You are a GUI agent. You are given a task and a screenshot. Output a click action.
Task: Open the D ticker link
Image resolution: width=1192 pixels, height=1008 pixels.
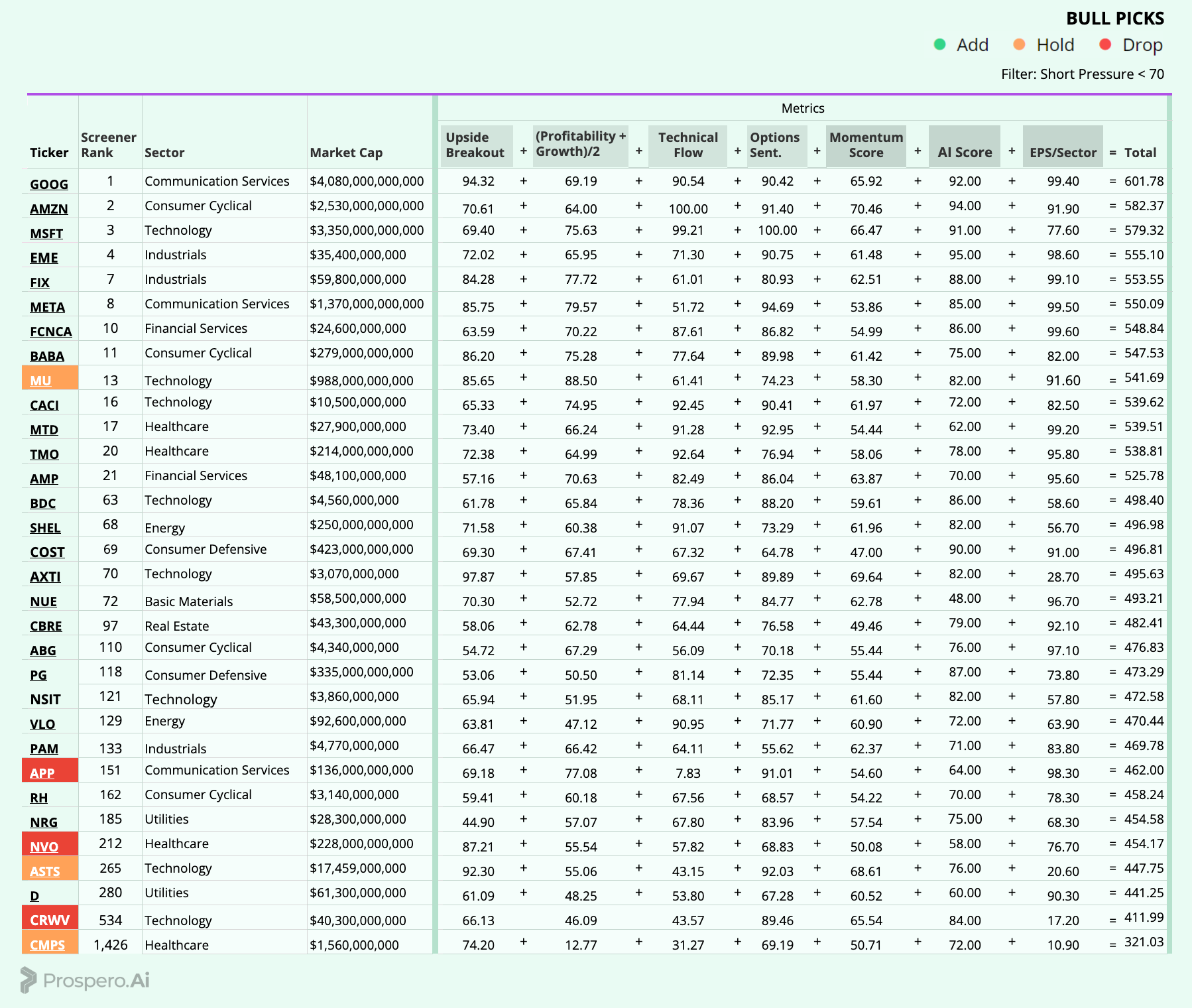tap(34, 896)
